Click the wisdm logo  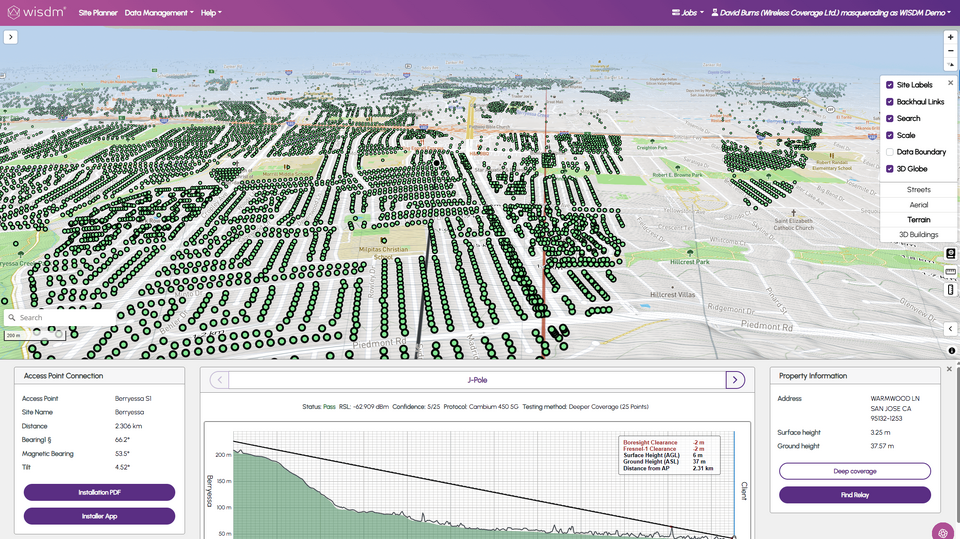pos(36,12)
